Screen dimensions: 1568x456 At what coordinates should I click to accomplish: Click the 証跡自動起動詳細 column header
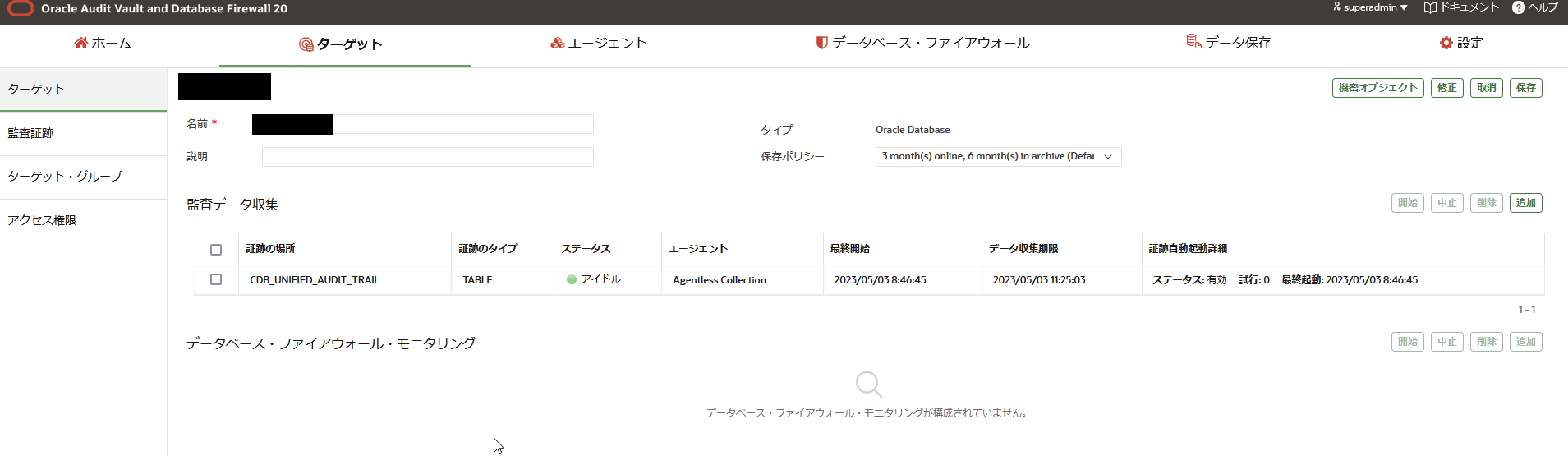(1188, 249)
